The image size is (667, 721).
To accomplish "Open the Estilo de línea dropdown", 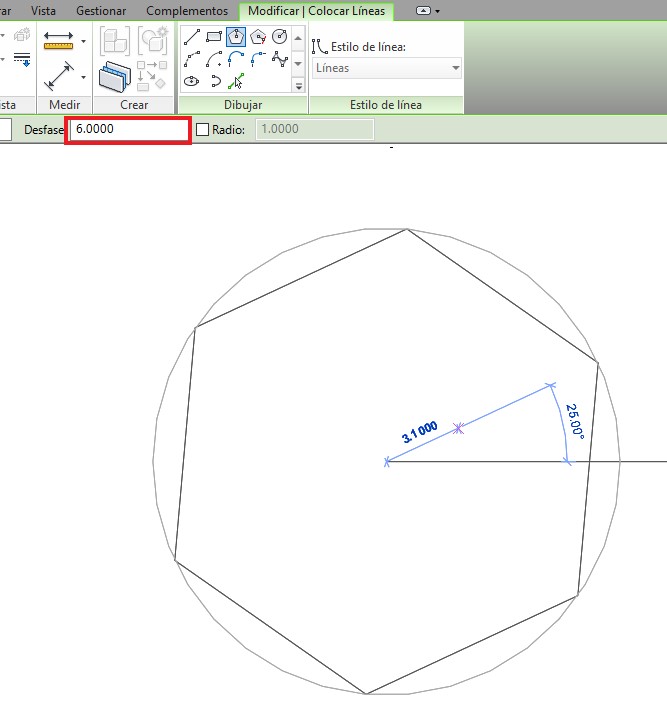I will [386, 69].
